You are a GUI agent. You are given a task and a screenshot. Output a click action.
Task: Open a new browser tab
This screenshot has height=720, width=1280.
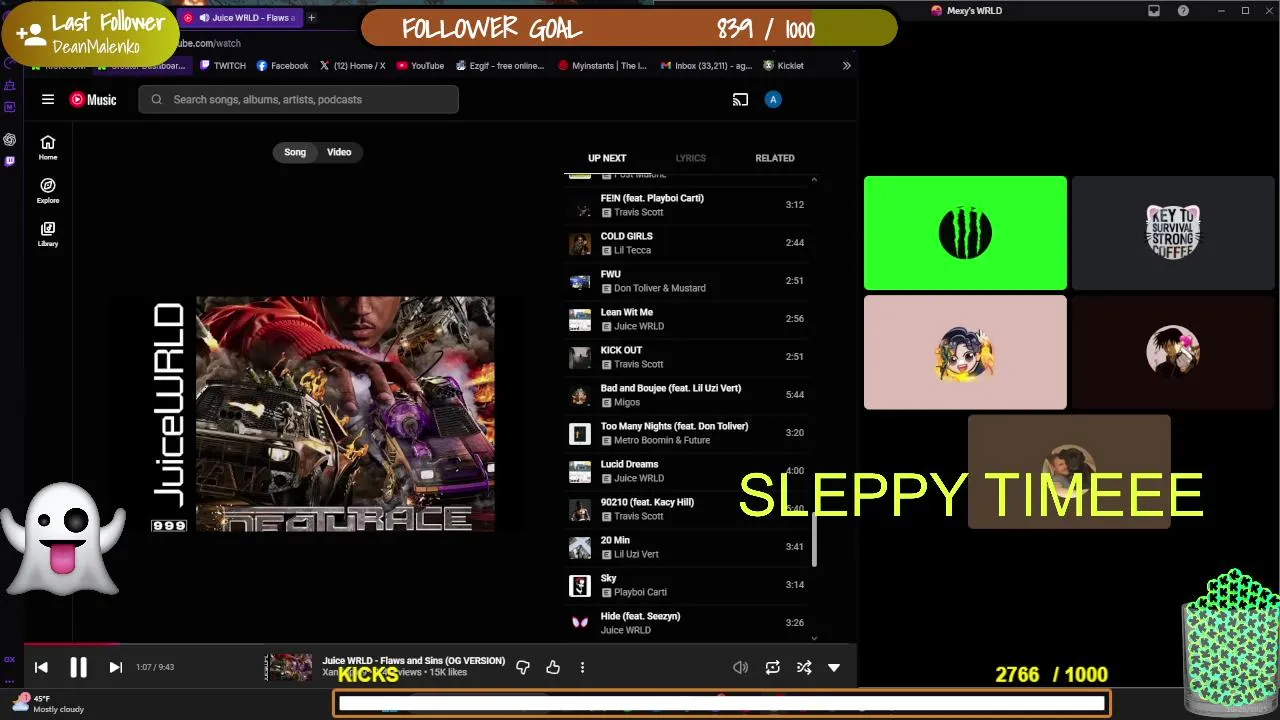point(311,17)
